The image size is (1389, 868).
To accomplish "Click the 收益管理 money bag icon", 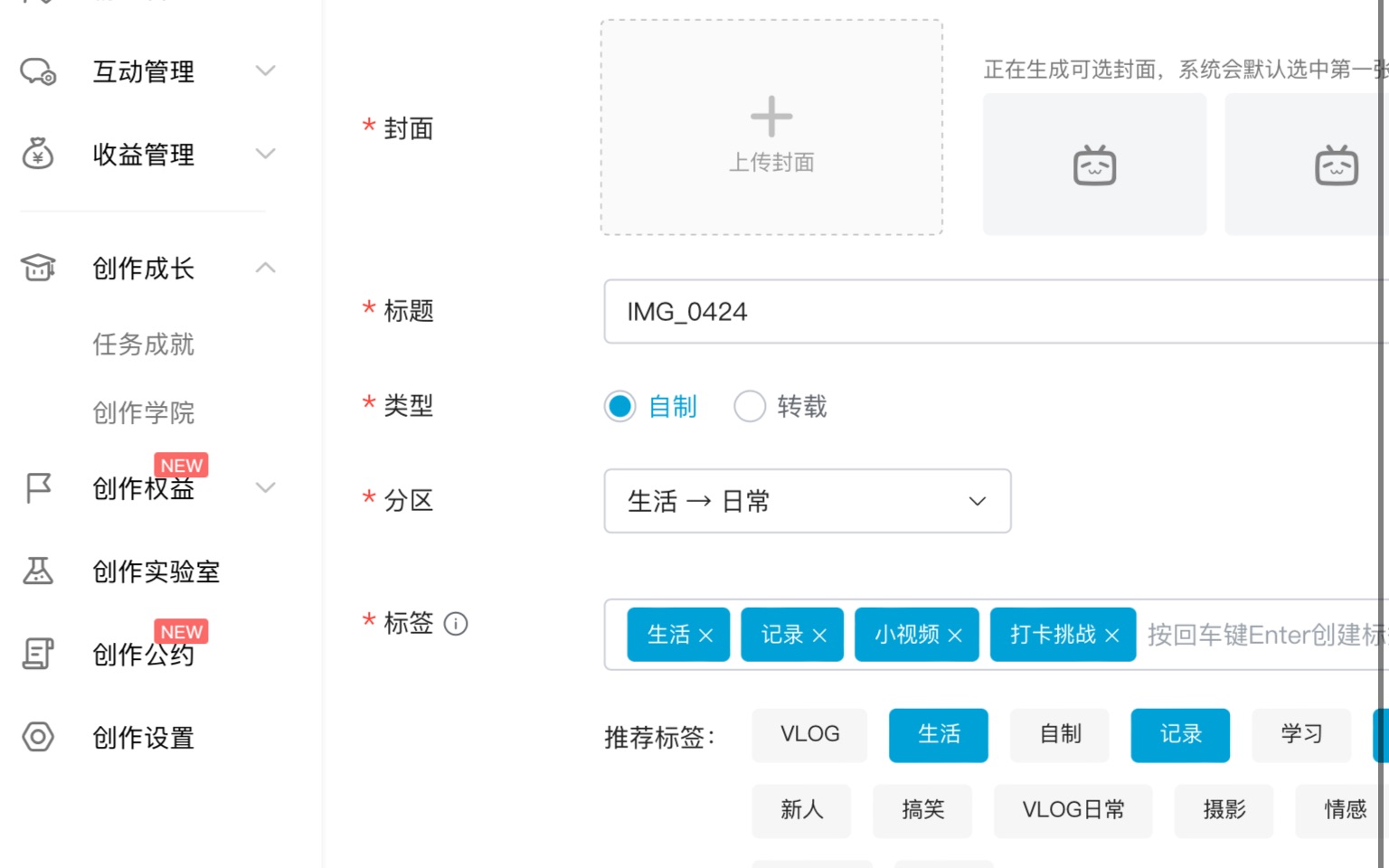I will [x=38, y=154].
